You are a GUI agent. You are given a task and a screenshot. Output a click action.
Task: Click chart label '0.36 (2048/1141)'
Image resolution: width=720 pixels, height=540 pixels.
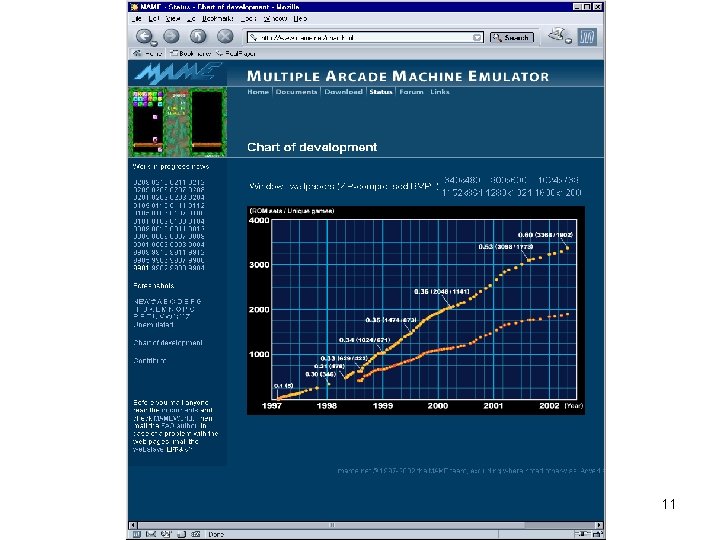tap(441, 292)
